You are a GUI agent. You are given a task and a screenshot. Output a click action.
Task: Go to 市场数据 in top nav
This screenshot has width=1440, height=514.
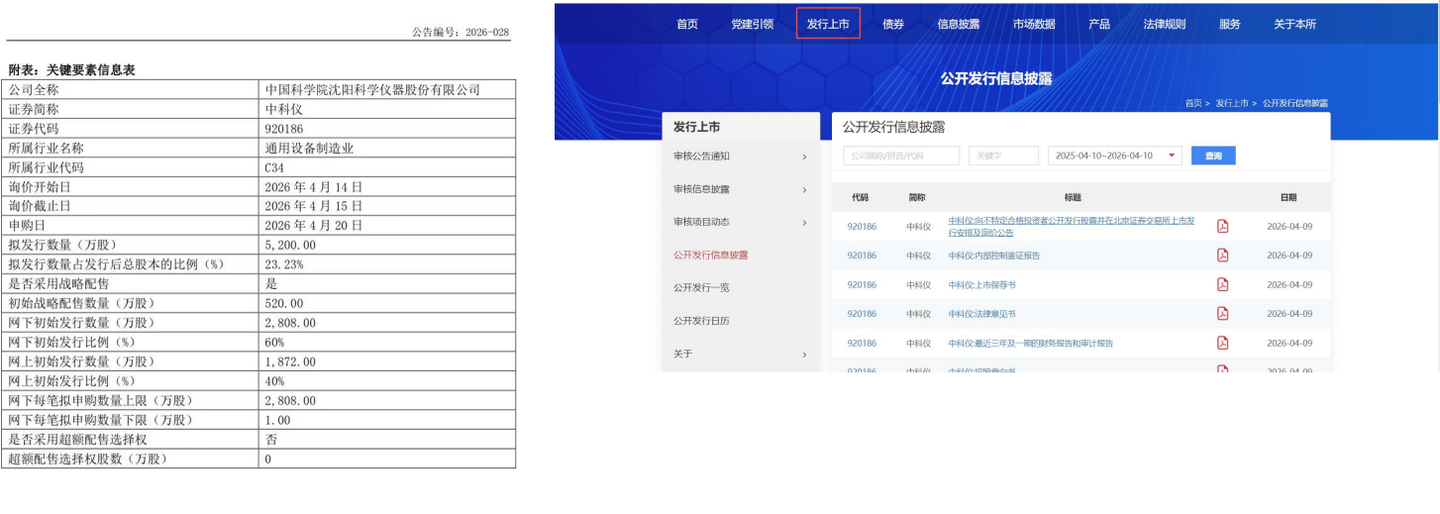pos(1033,24)
